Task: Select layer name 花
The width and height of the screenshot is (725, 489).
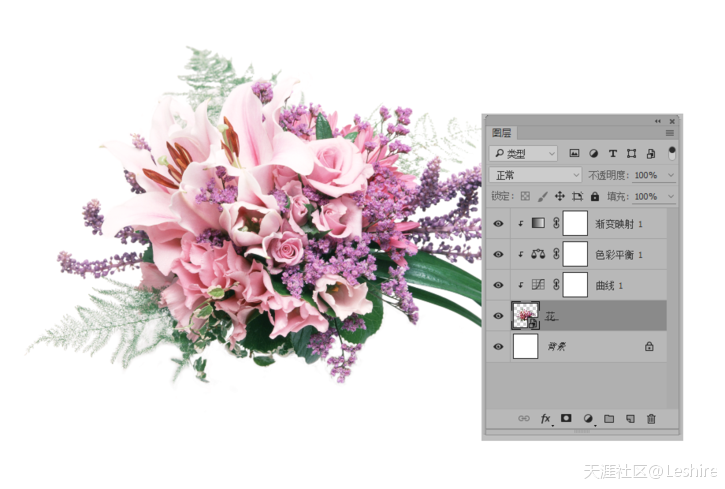Action: pyautogui.click(x=552, y=316)
